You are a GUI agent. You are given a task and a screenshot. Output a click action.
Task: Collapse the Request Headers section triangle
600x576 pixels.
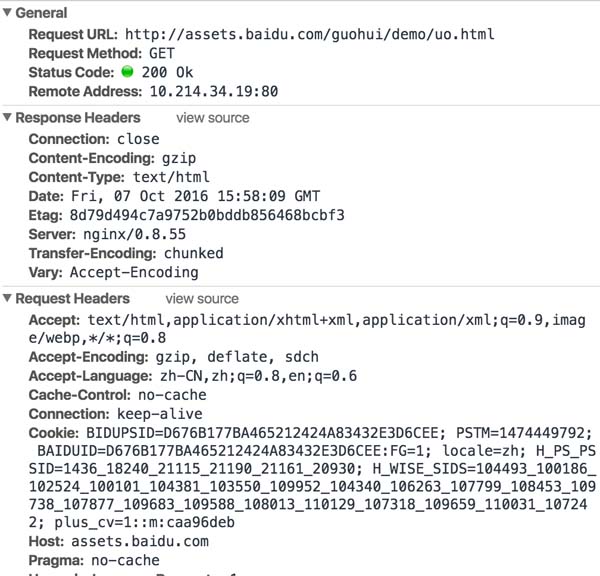tap(8, 299)
